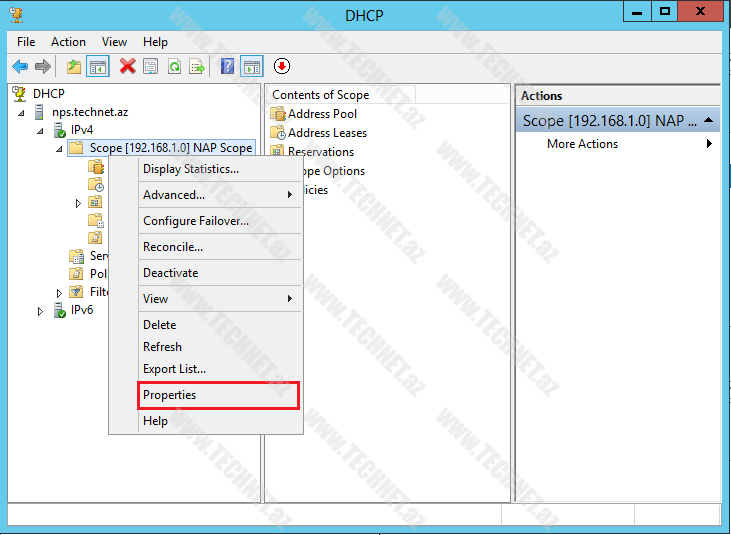
Task: Collapse the nps.technet.az server node
Action: (x=23, y=113)
